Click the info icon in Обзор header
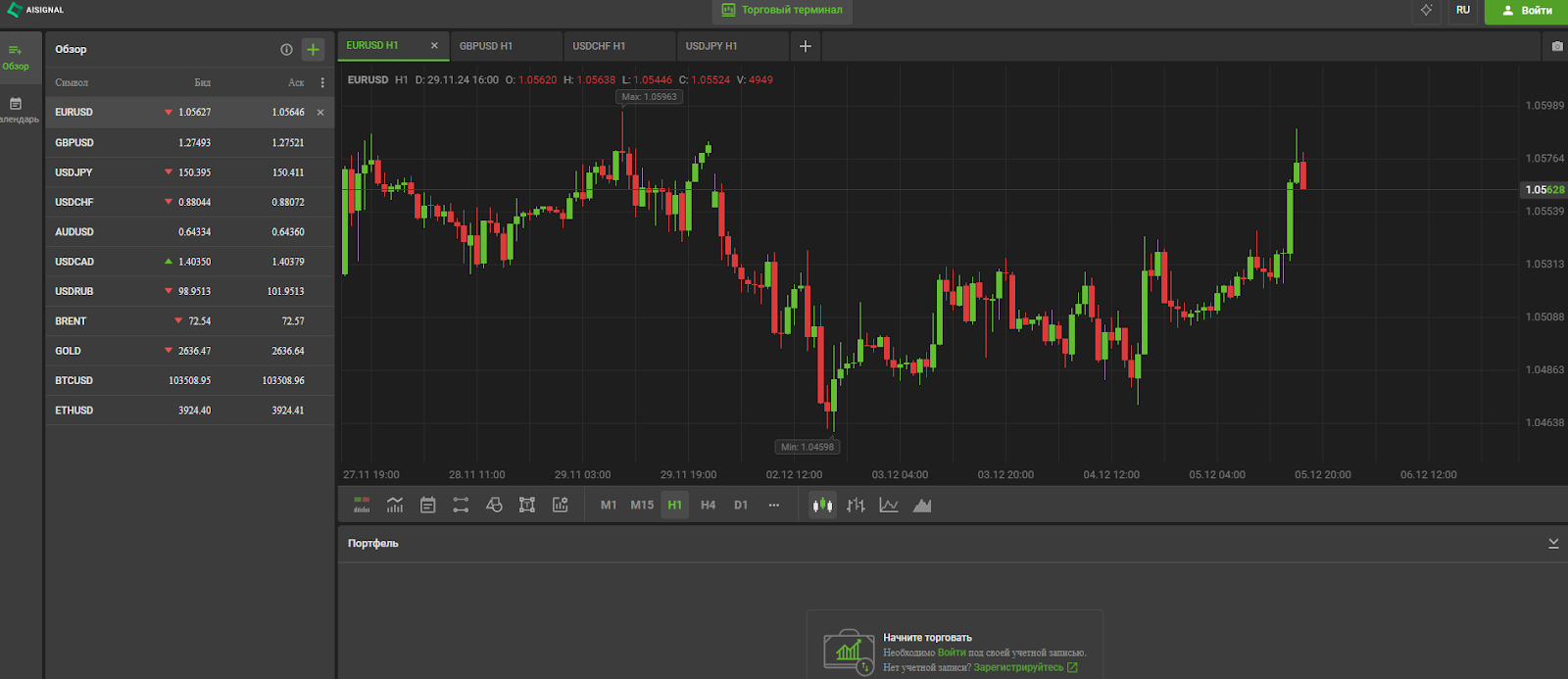Image resolution: width=1568 pixels, height=679 pixels. point(286,49)
